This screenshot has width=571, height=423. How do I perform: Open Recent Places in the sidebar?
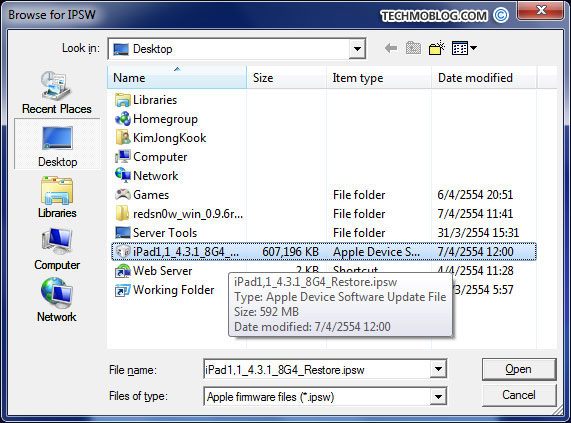point(56,93)
